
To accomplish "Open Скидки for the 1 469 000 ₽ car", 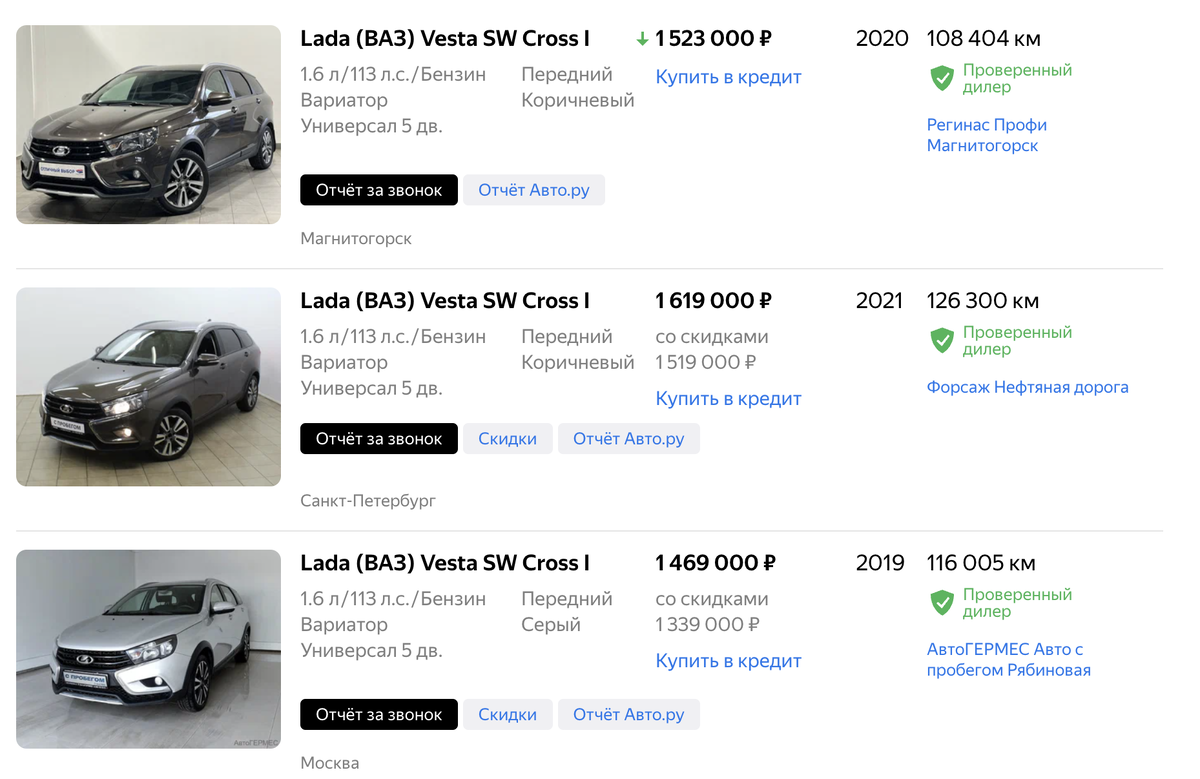I will tap(507, 714).
